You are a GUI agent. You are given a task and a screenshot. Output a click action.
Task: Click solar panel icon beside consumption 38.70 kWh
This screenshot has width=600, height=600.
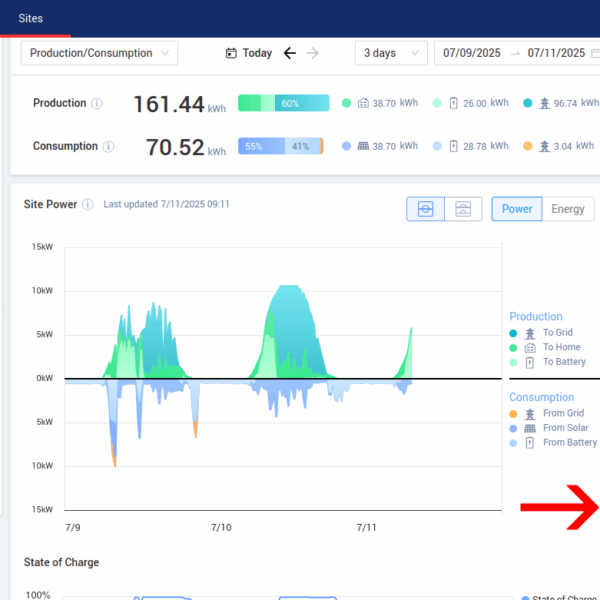tap(363, 146)
